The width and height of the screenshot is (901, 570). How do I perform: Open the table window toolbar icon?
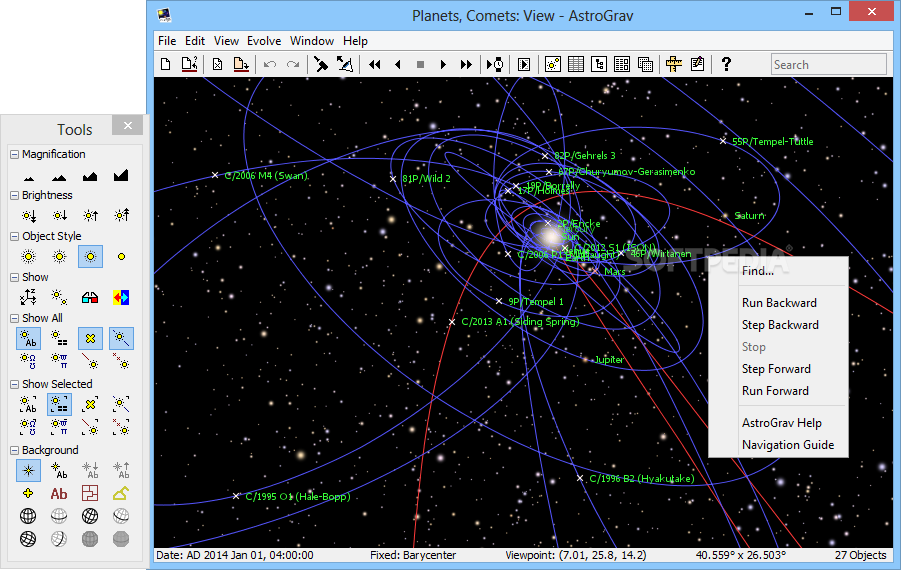576,64
